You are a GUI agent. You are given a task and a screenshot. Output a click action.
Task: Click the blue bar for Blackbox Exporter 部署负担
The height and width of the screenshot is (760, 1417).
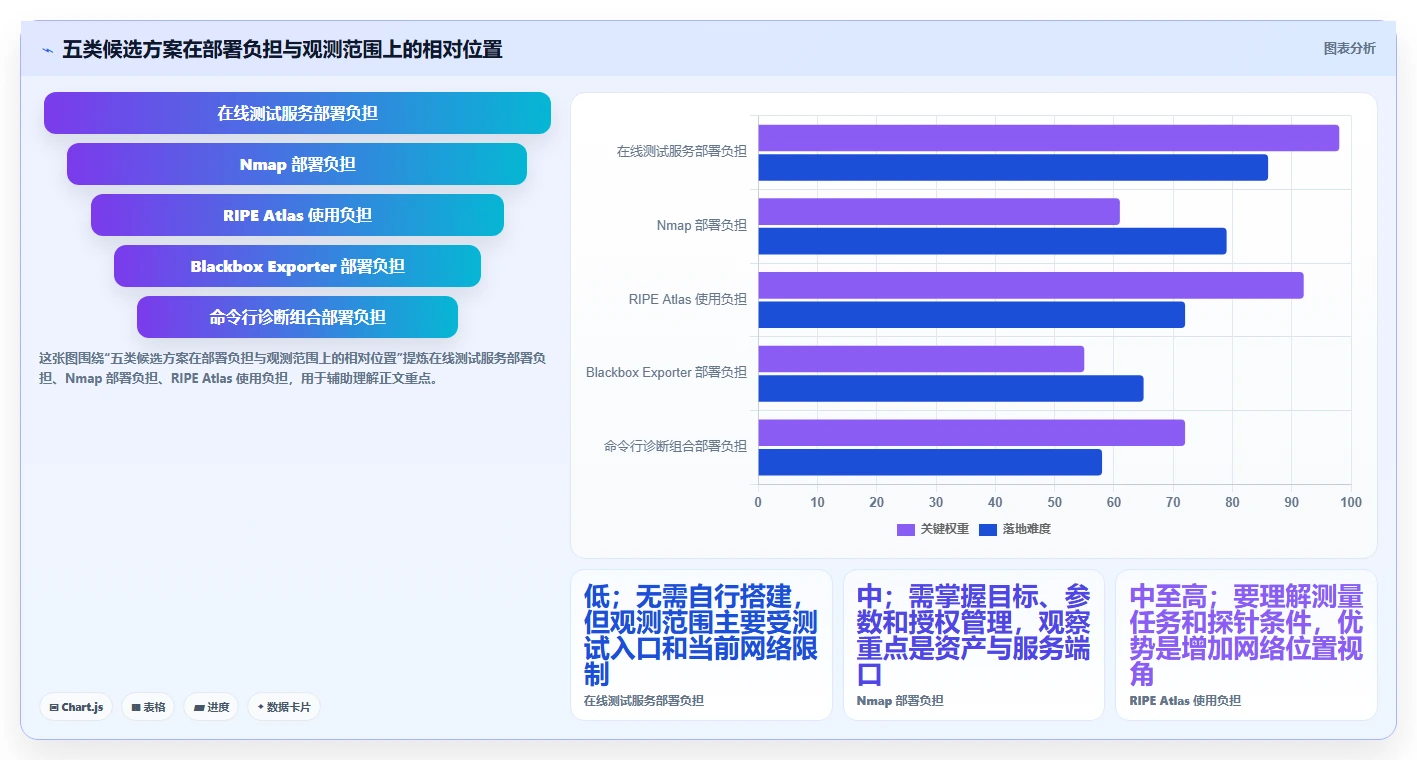tap(950, 388)
